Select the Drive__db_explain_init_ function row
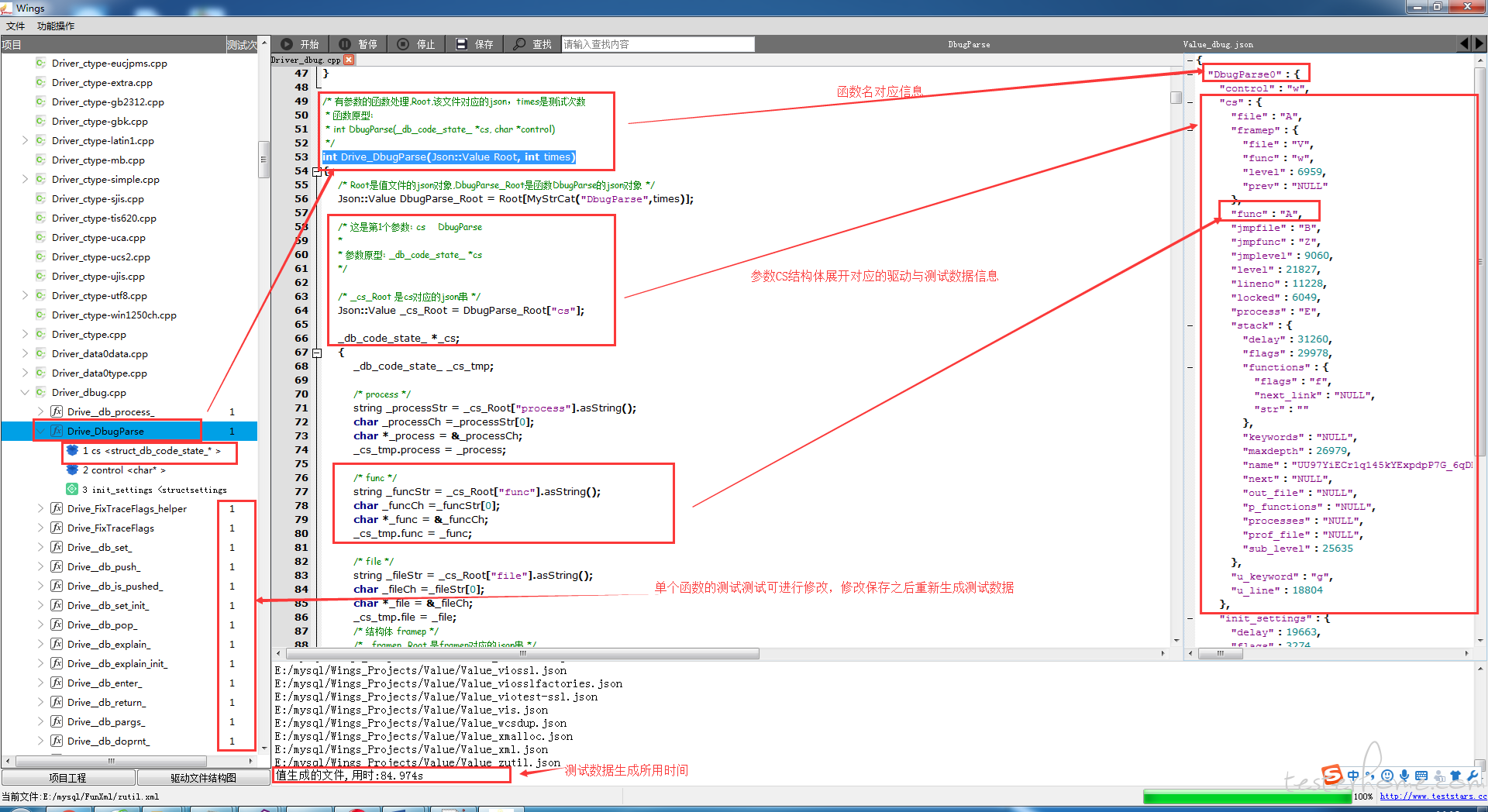 click(x=117, y=663)
